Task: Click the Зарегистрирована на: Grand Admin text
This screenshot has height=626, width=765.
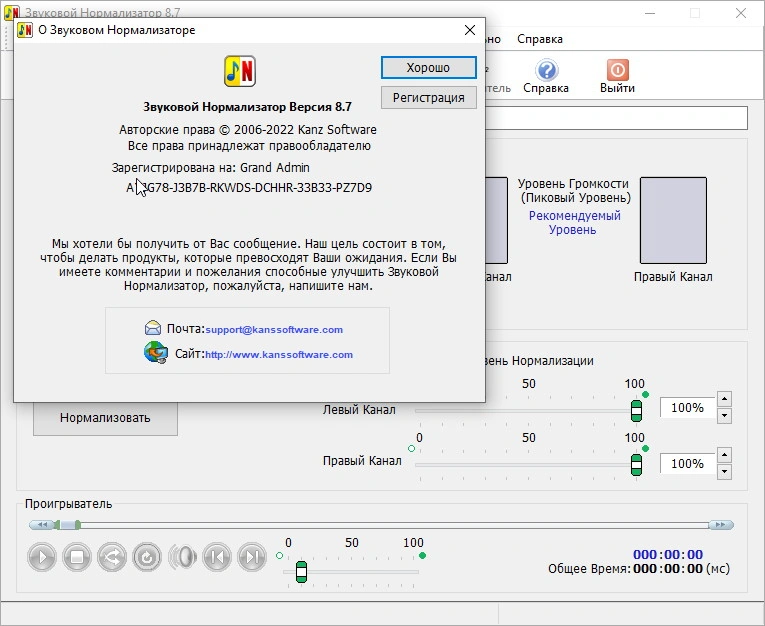Action: coord(211,168)
